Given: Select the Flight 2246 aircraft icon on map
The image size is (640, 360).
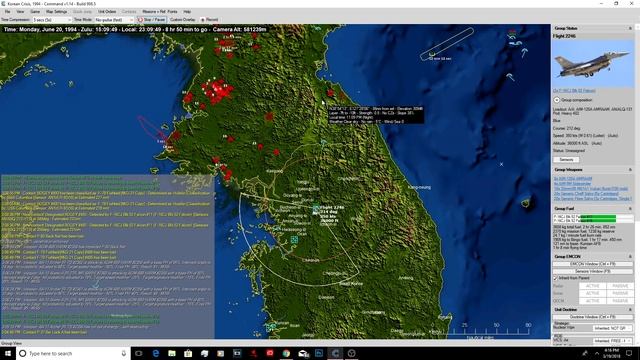Looking at the screenshot, I should [x=316, y=208].
